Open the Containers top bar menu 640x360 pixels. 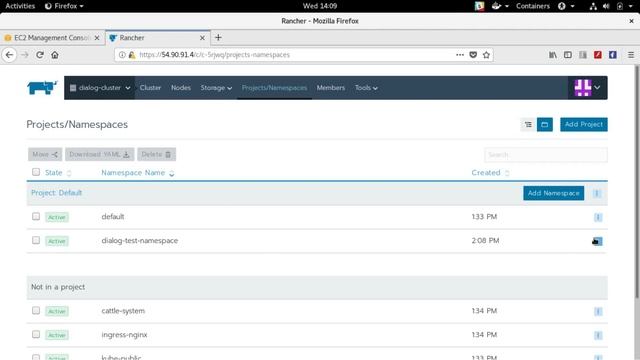click(x=533, y=6)
